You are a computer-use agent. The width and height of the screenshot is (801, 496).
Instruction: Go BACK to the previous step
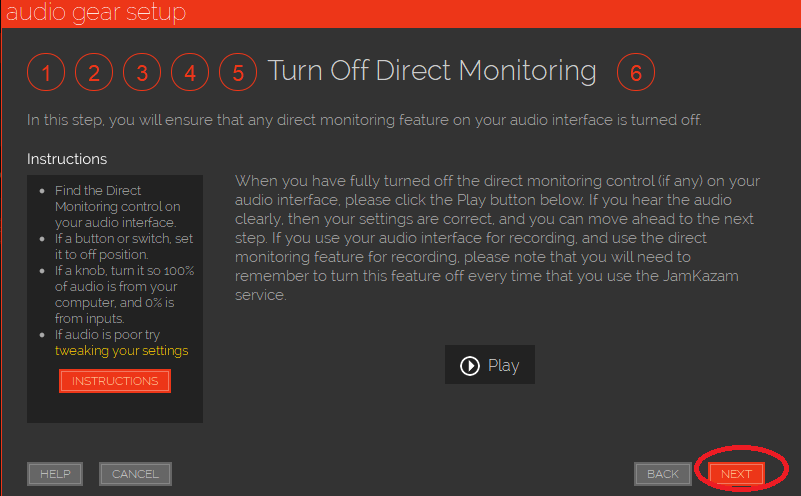click(x=663, y=474)
